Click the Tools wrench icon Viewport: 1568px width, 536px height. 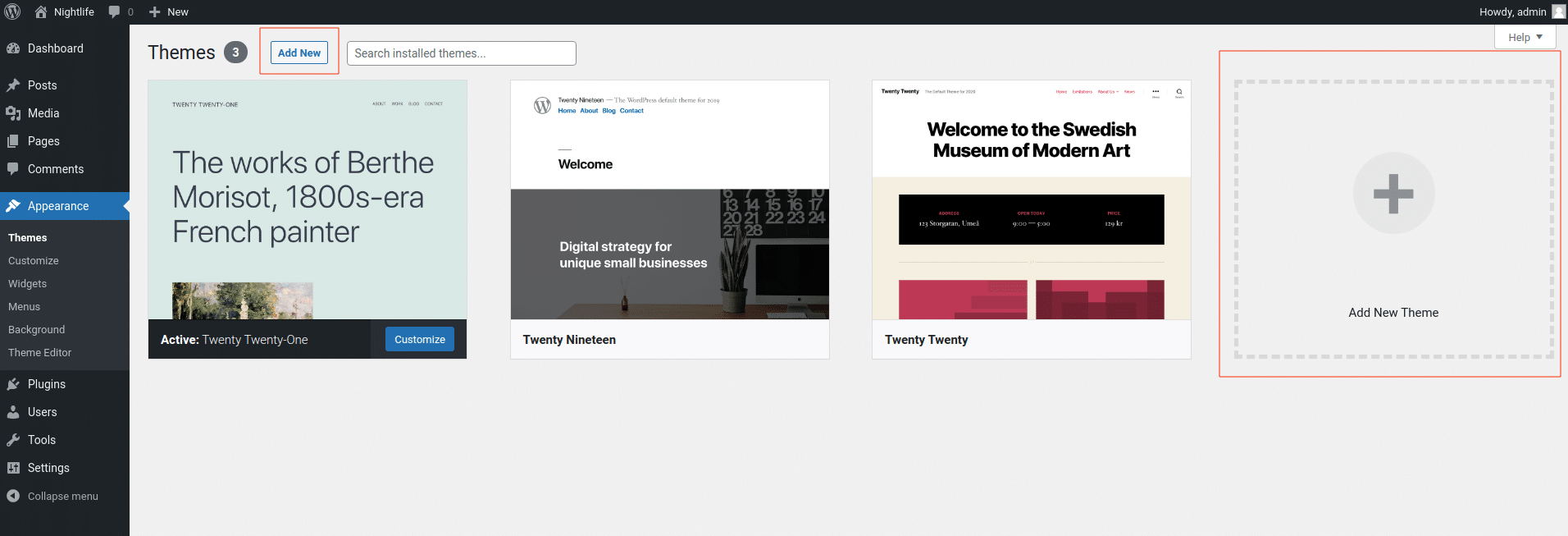(x=13, y=440)
